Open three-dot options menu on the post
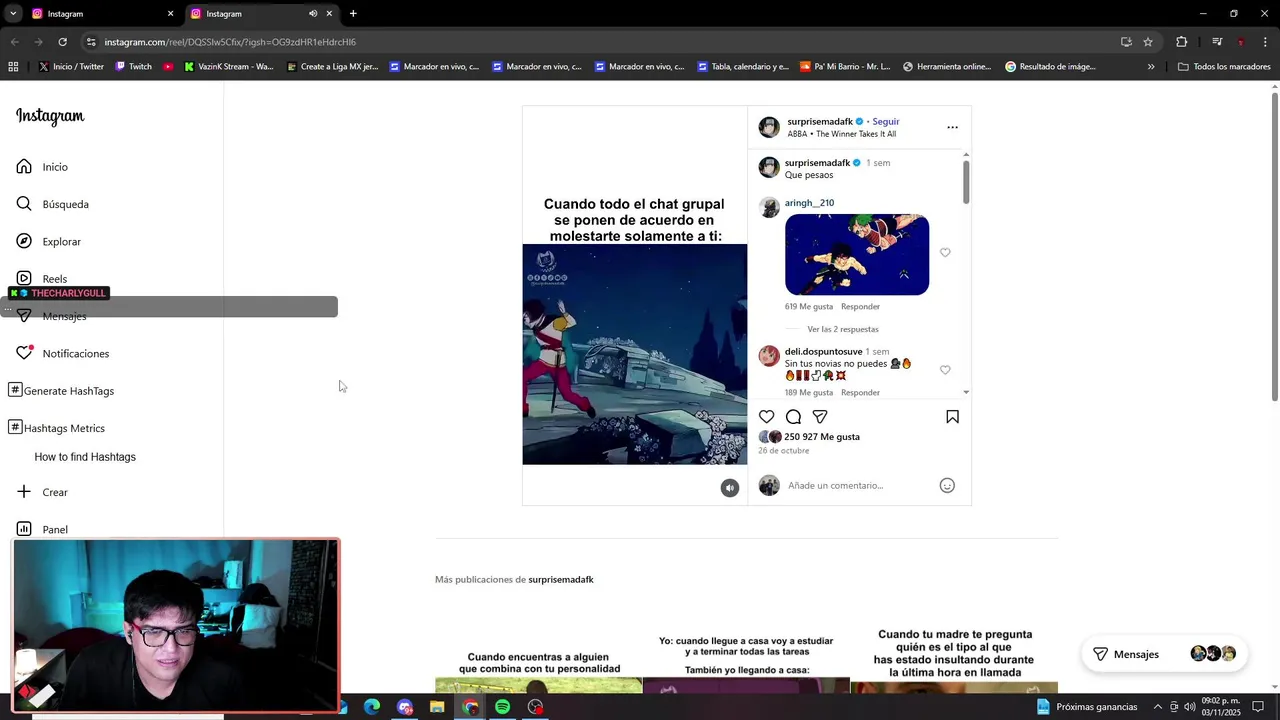 (x=952, y=127)
